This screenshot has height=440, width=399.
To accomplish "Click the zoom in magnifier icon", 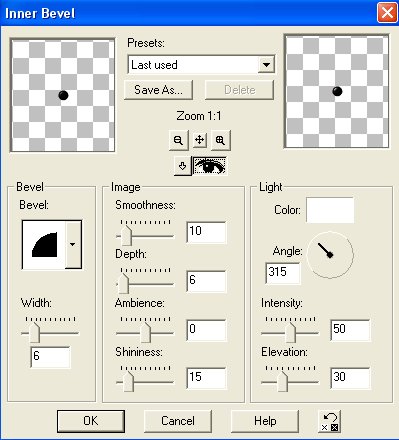I will (x=220, y=140).
